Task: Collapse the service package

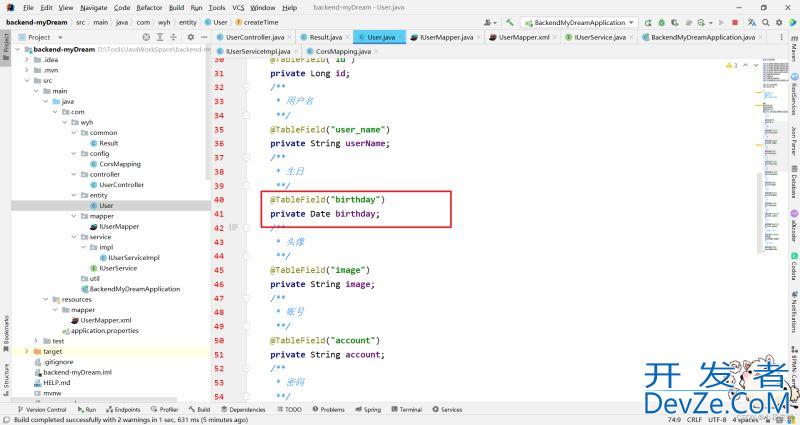Action: click(x=74, y=237)
